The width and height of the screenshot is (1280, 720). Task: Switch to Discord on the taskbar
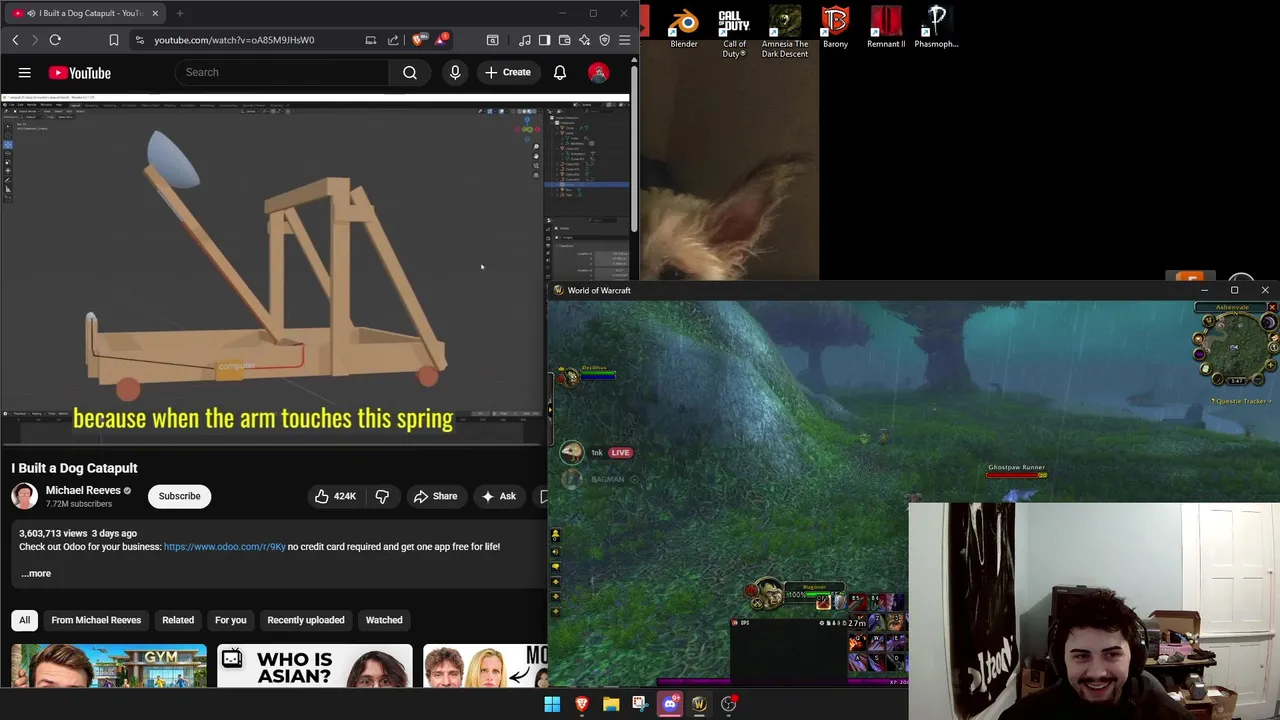click(670, 704)
